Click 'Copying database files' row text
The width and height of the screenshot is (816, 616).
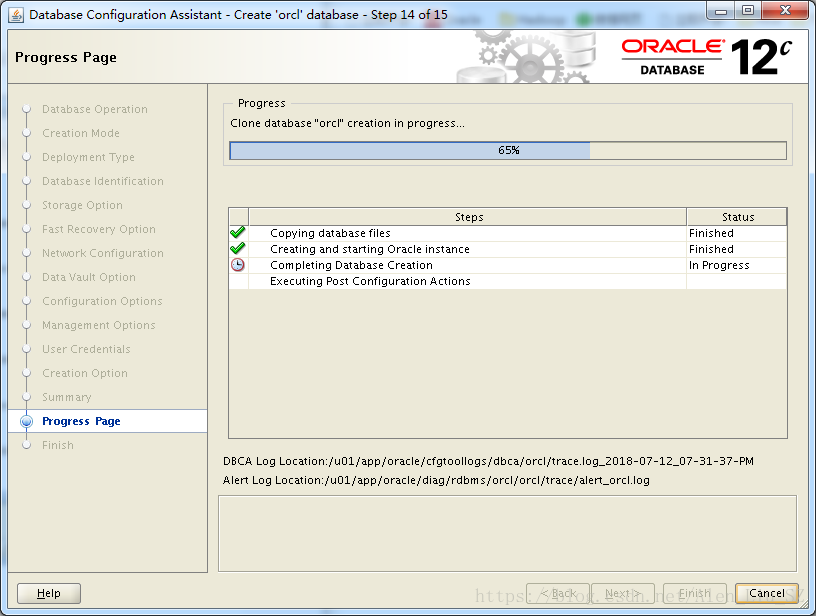click(x=330, y=233)
